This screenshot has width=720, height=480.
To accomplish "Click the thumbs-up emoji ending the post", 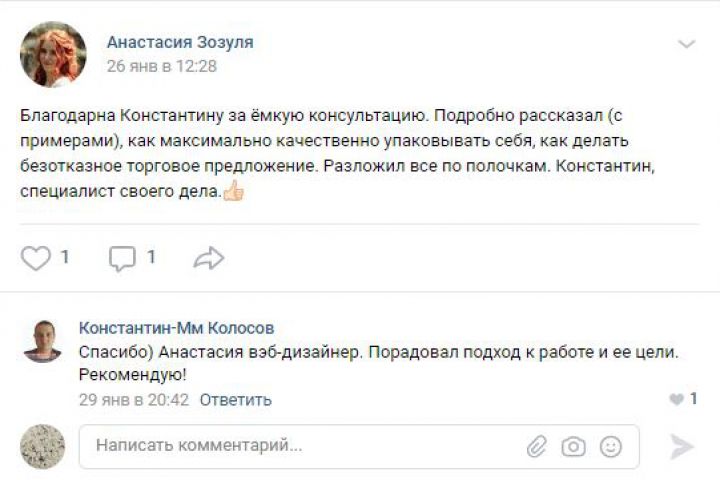I will pyautogui.click(x=234, y=191).
